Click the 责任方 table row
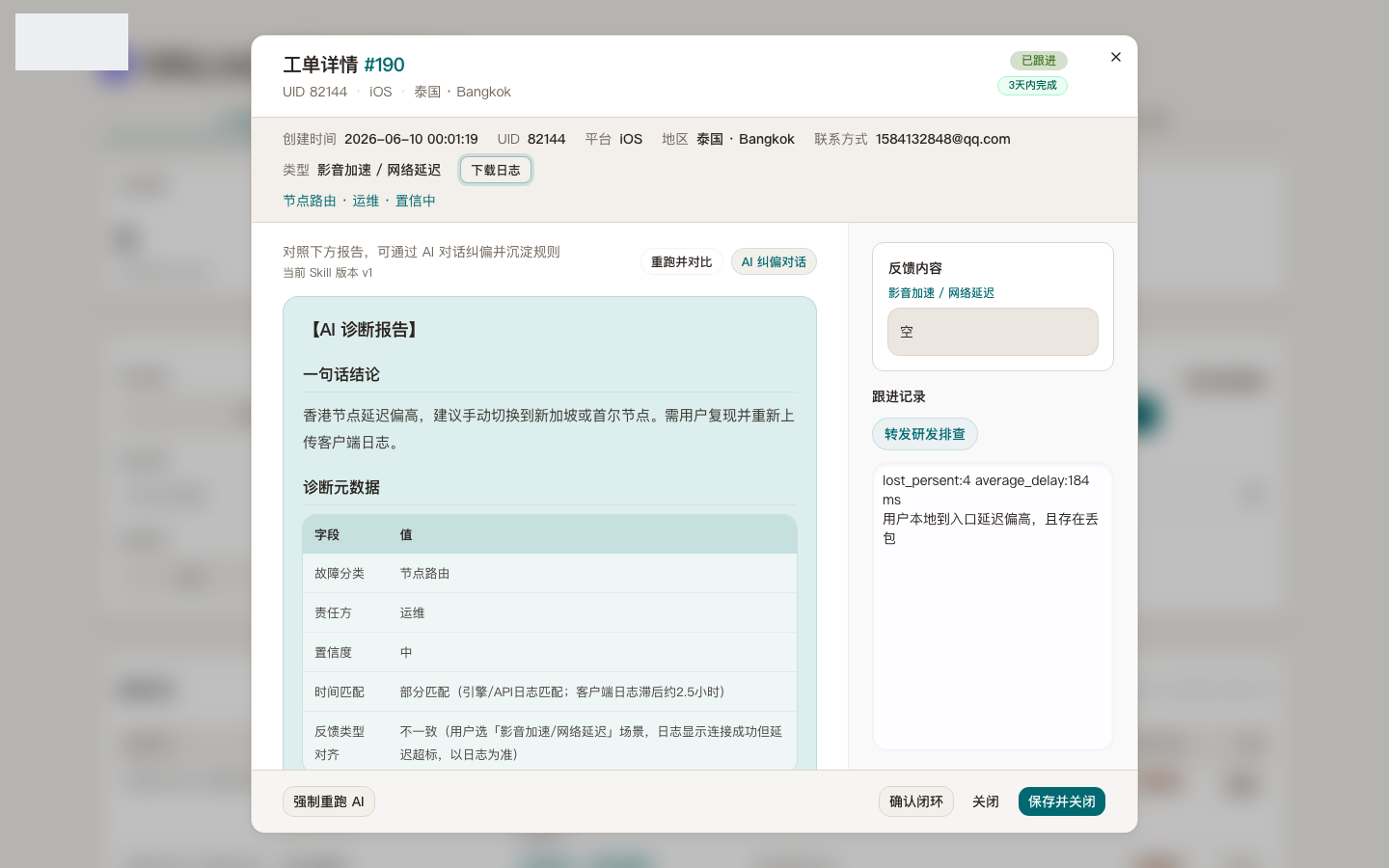This screenshot has height=868, width=1389. pos(550,612)
